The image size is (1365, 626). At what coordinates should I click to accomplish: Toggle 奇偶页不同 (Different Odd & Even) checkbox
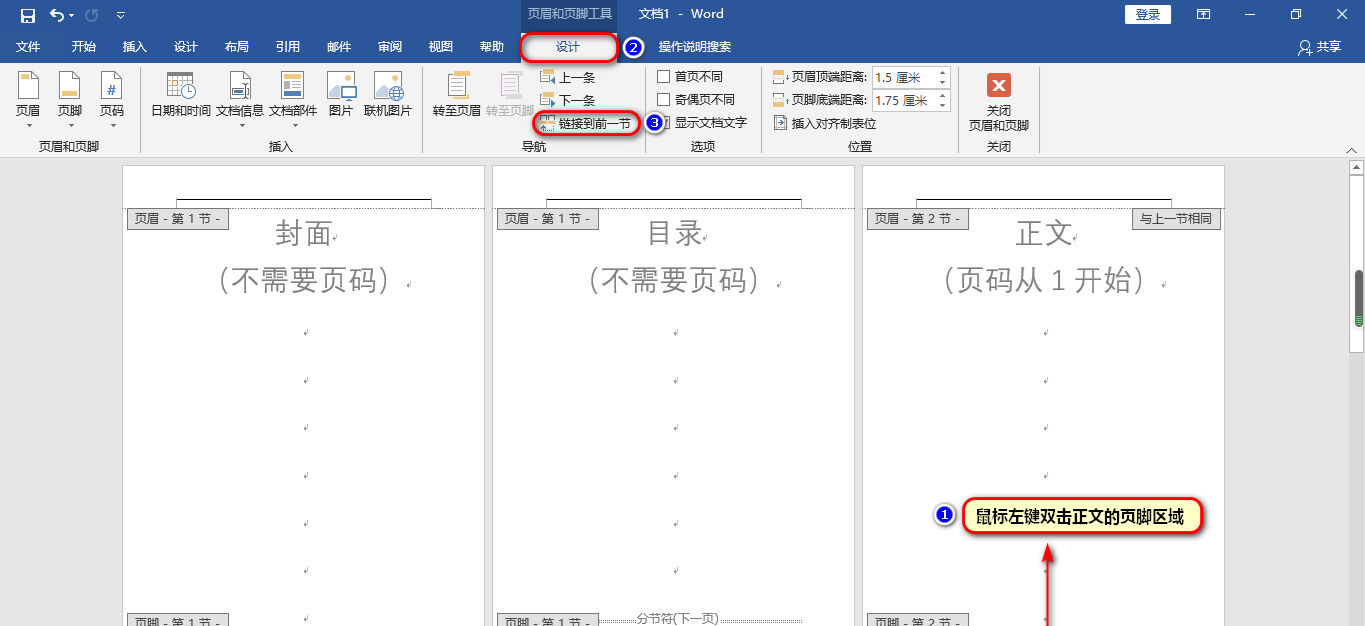tap(664, 100)
